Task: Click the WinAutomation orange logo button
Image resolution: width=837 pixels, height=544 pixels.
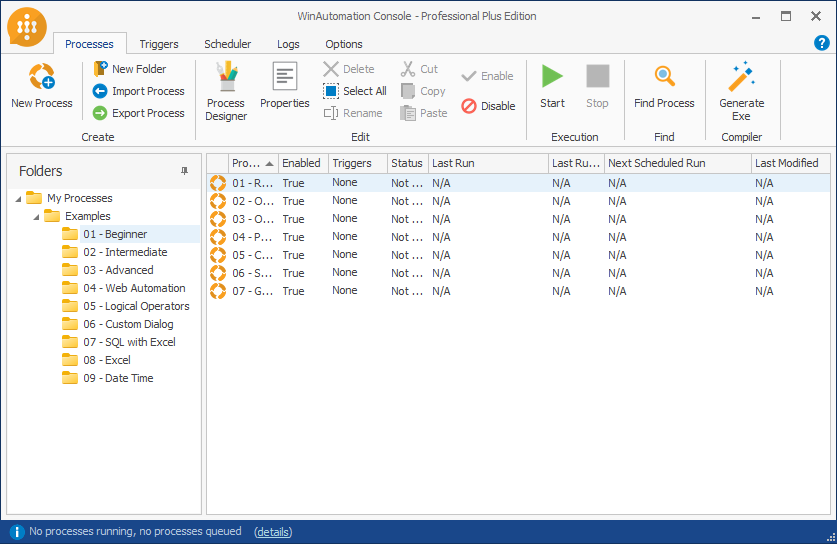Action: pyautogui.click(x=27, y=27)
